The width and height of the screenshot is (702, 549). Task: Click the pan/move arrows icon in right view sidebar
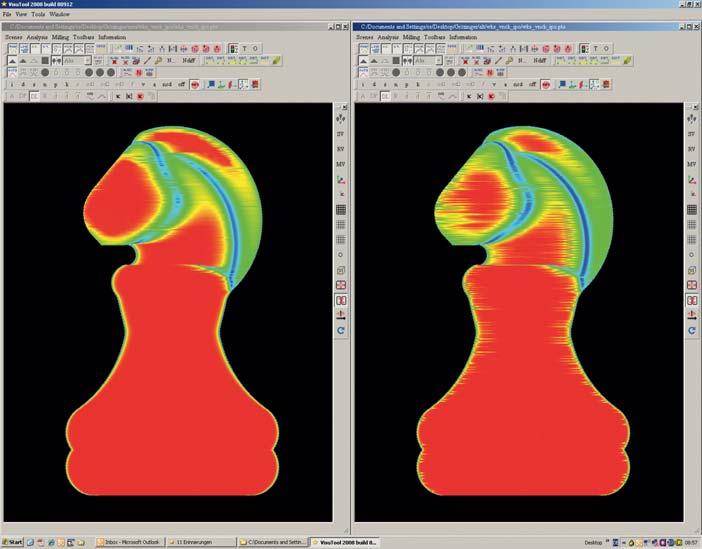tap(692, 119)
